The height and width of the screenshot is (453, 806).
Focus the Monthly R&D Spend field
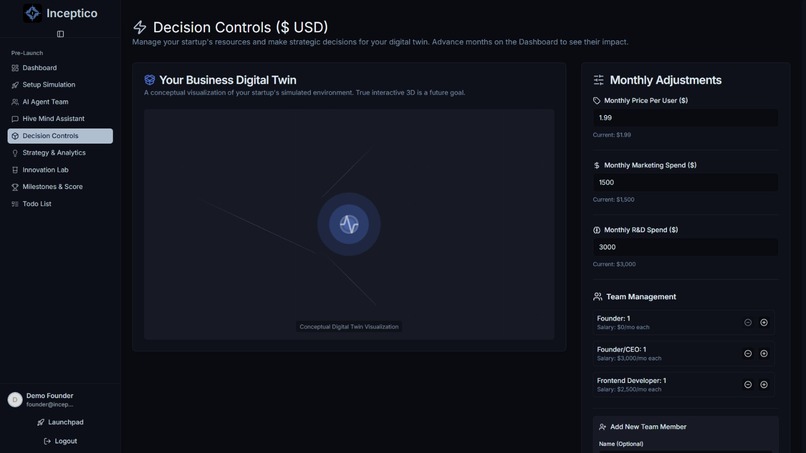point(685,247)
